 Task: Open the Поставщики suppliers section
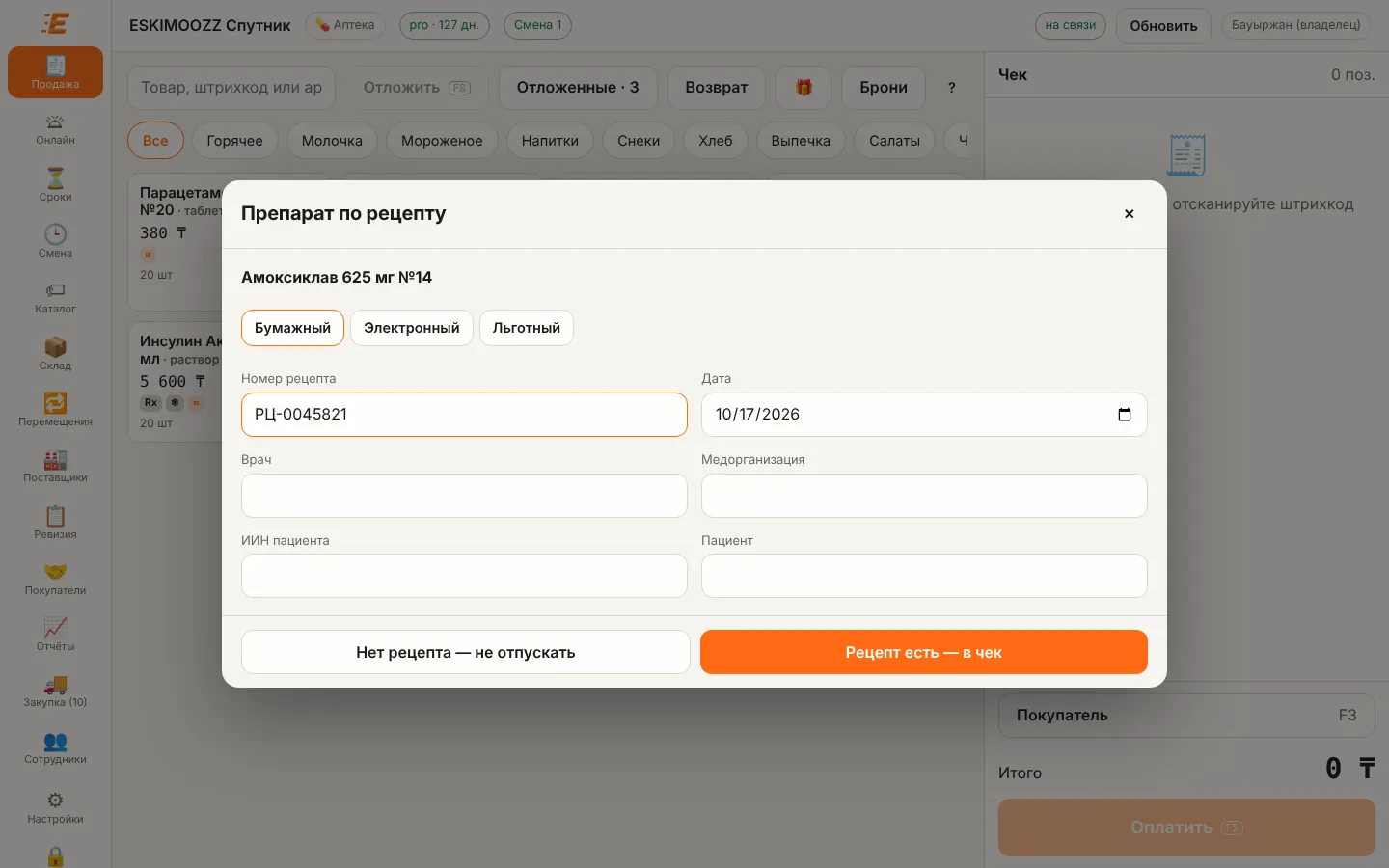(55, 467)
